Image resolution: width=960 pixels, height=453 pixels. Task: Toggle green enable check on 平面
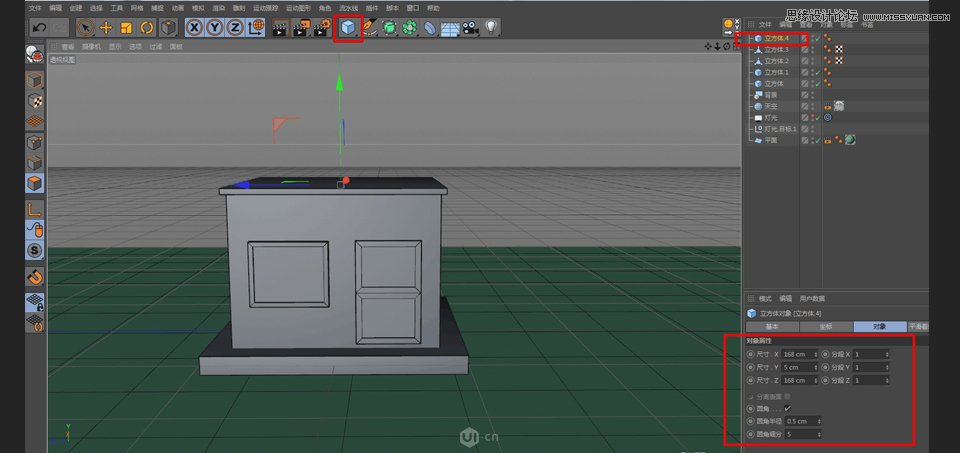(x=817, y=141)
